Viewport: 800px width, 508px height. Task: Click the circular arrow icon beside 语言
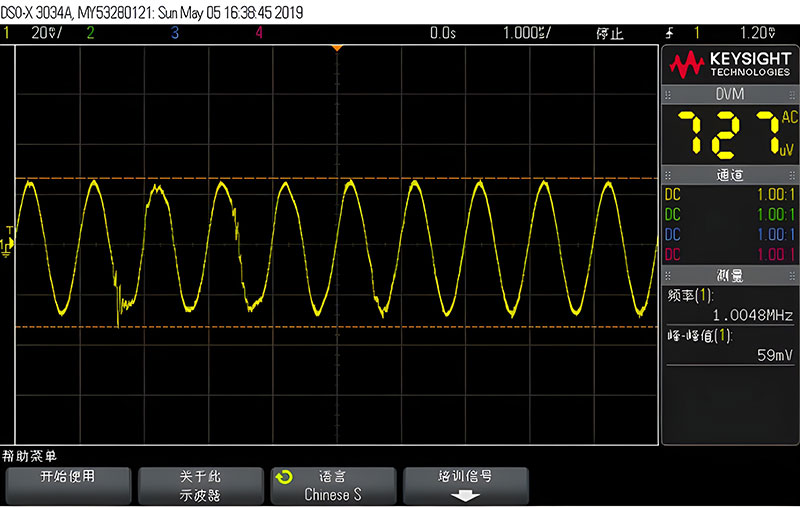[x=285, y=477]
